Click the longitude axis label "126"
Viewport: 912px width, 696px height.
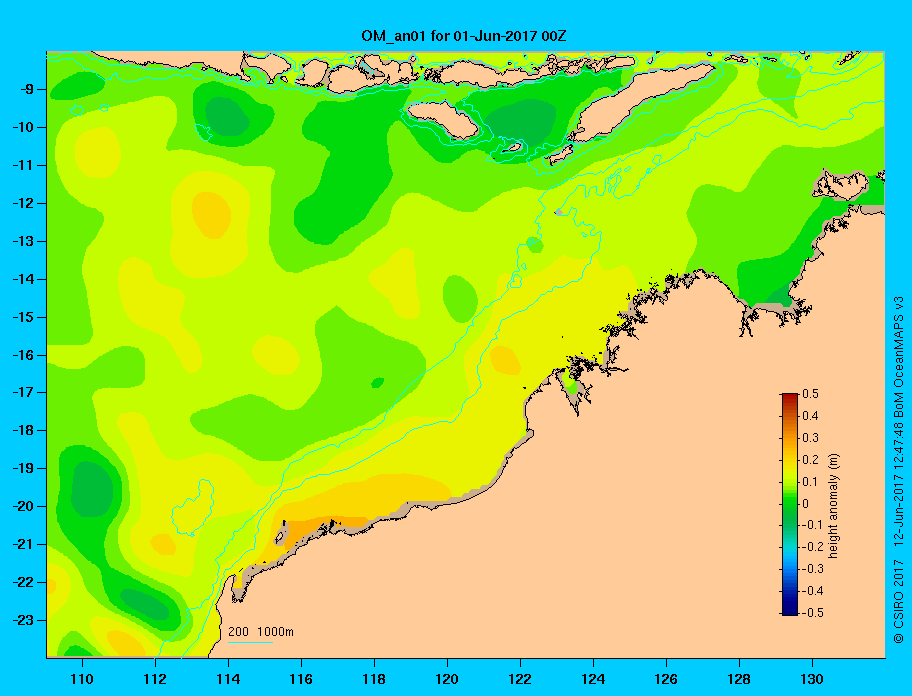[x=666, y=679]
